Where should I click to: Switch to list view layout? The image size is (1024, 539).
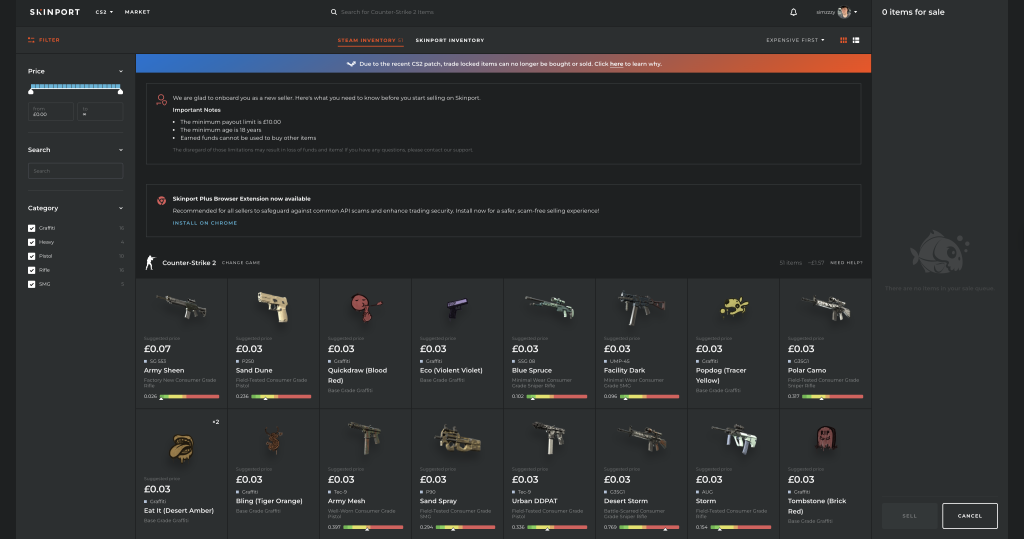click(857, 40)
